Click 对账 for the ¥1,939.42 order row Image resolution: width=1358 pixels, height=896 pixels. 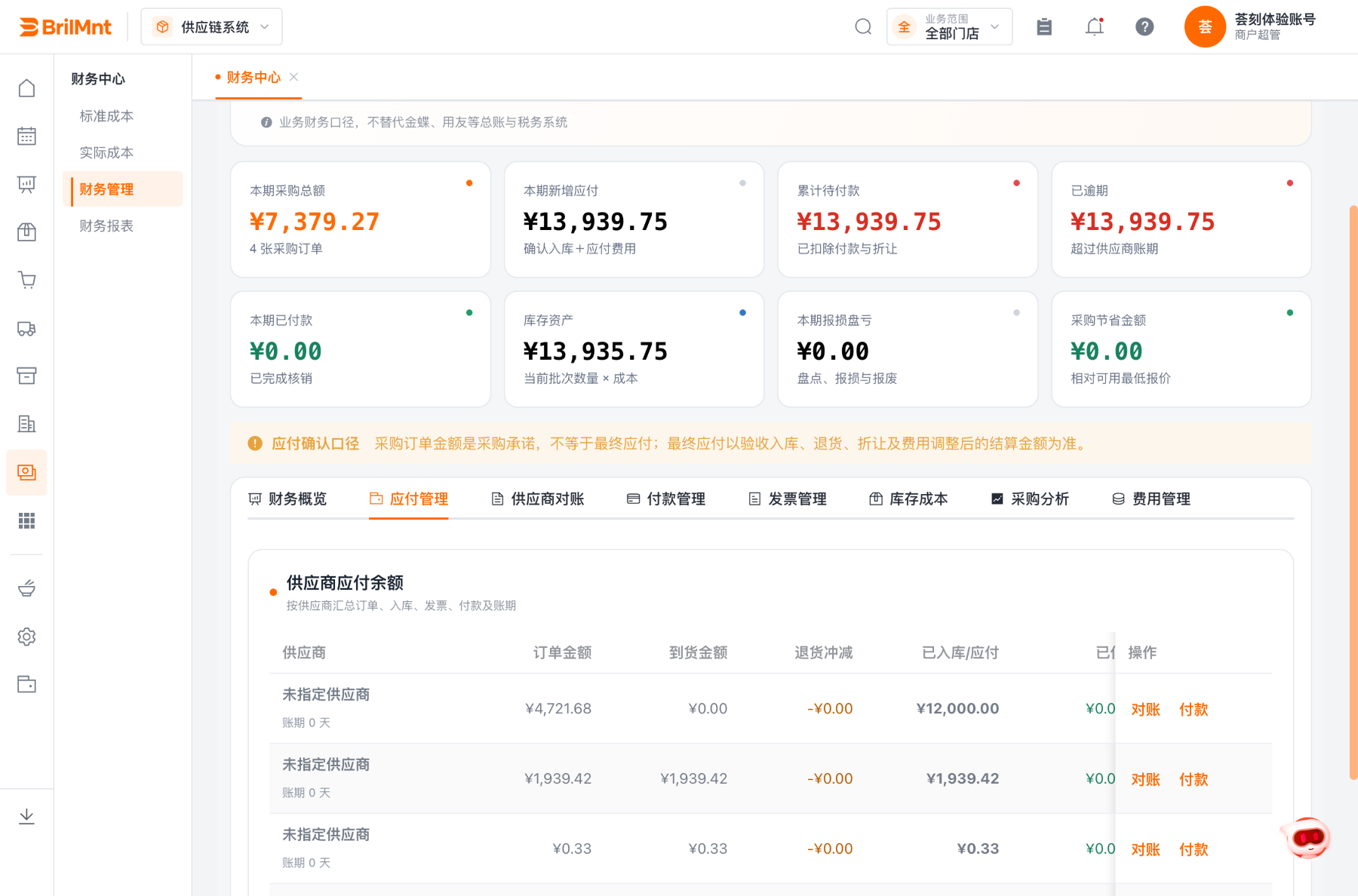1145,779
